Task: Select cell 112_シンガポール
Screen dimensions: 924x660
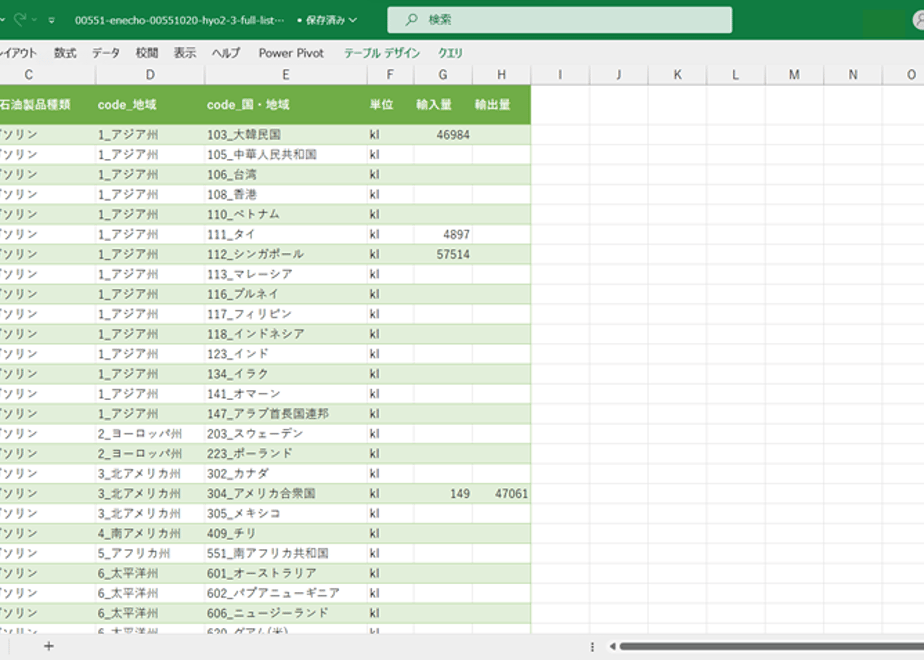Action: (x=285, y=254)
